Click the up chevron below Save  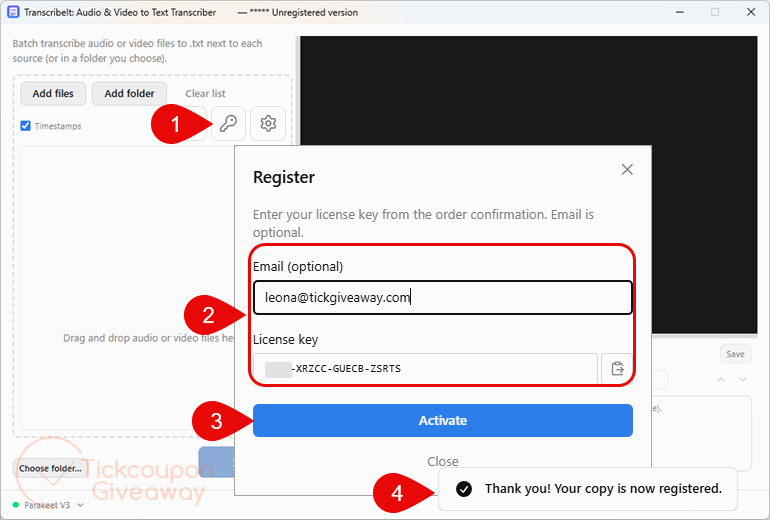pyautogui.click(x=721, y=379)
